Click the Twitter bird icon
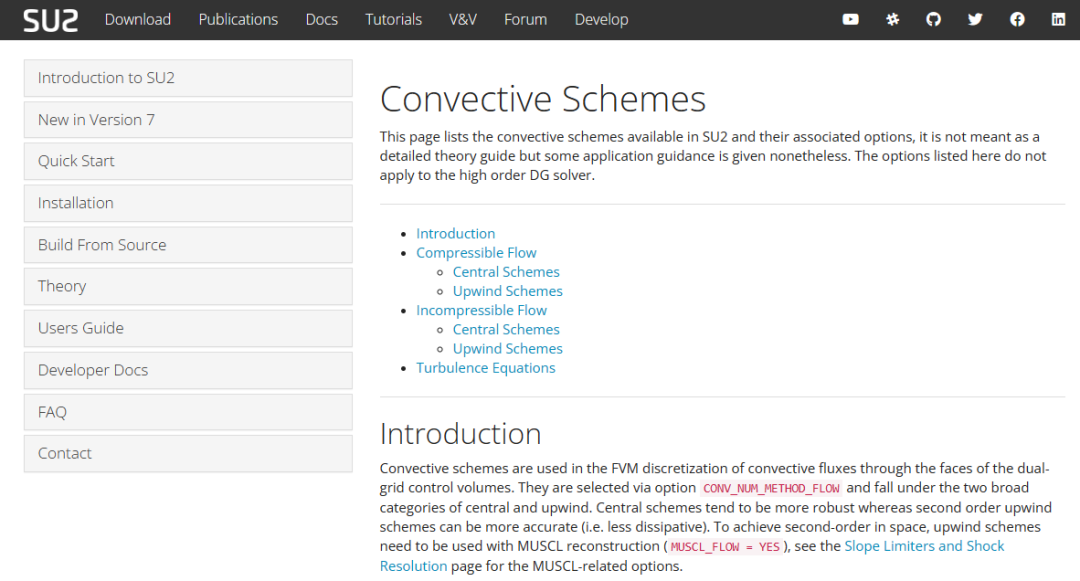This screenshot has width=1080, height=581. click(x=975, y=19)
